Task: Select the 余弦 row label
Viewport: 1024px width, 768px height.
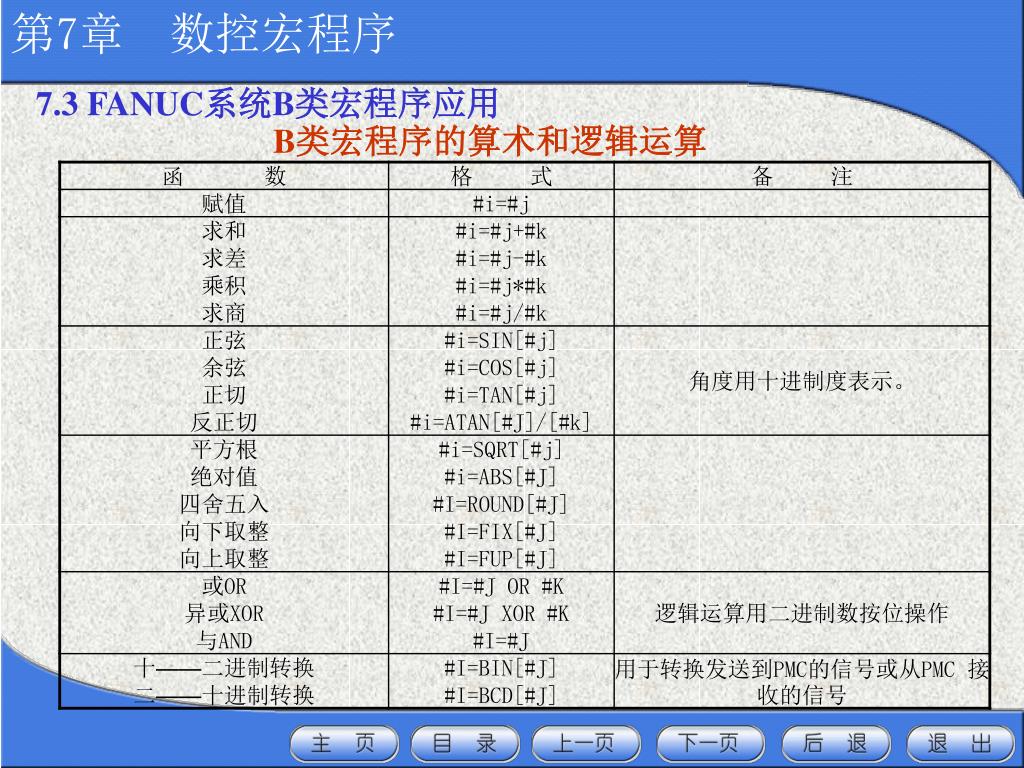Action: tap(224, 368)
